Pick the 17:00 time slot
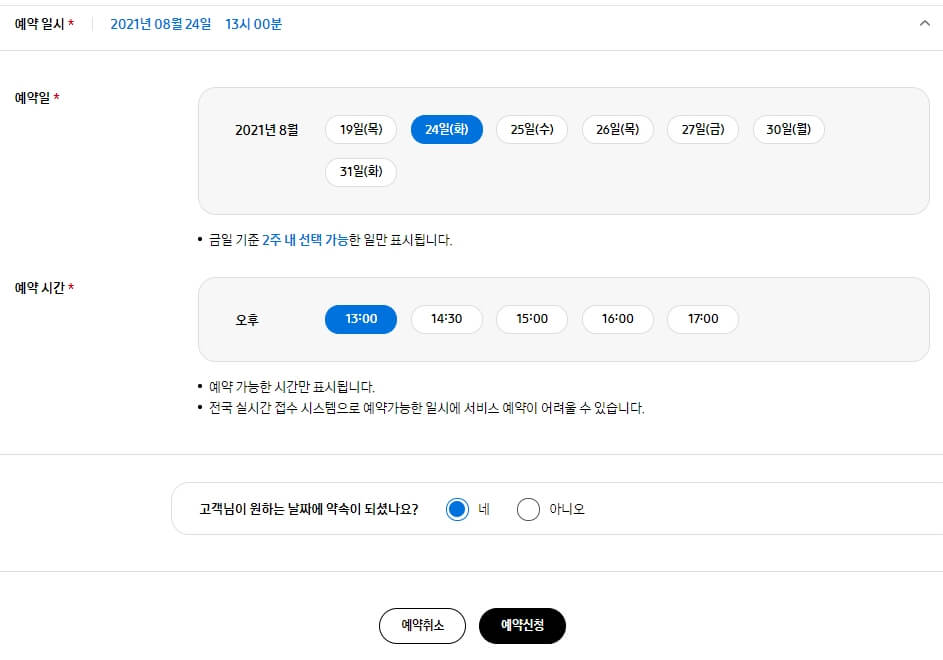 702,318
